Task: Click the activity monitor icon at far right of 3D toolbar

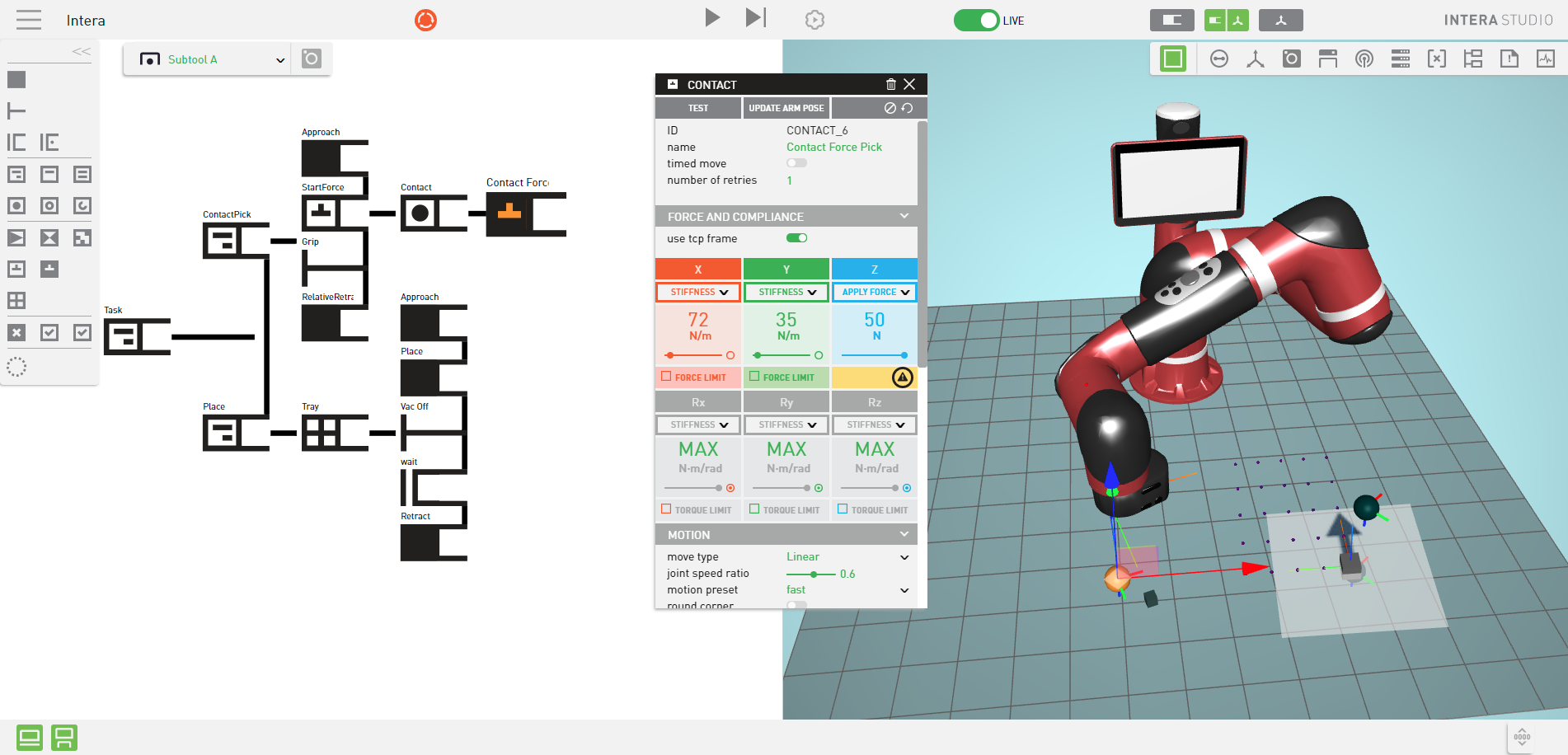Action: (x=1545, y=59)
